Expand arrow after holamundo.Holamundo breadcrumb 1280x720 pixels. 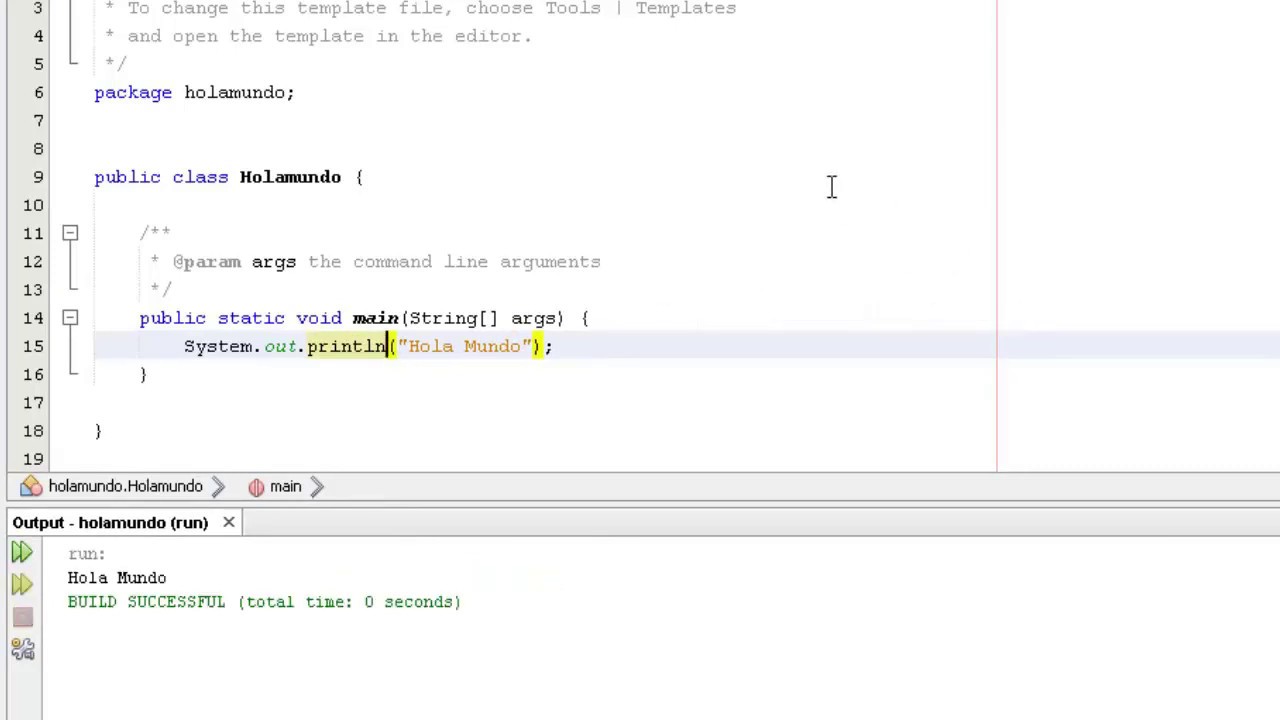[220, 486]
